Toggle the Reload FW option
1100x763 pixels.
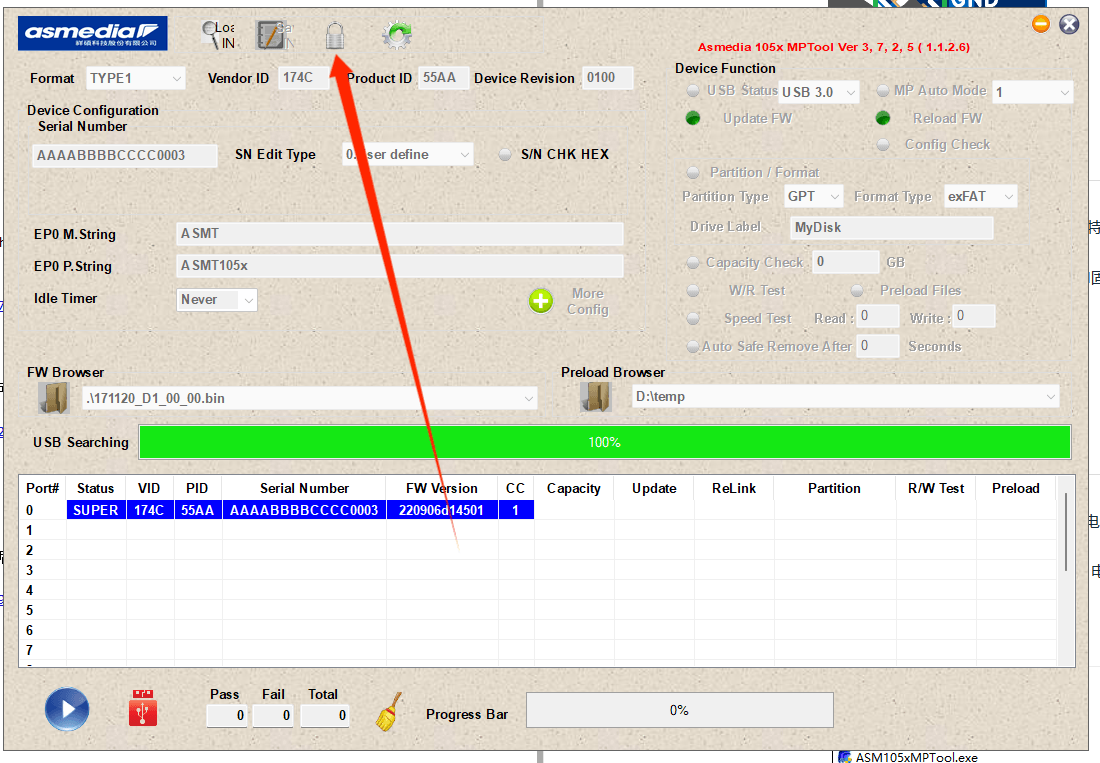click(x=883, y=119)
